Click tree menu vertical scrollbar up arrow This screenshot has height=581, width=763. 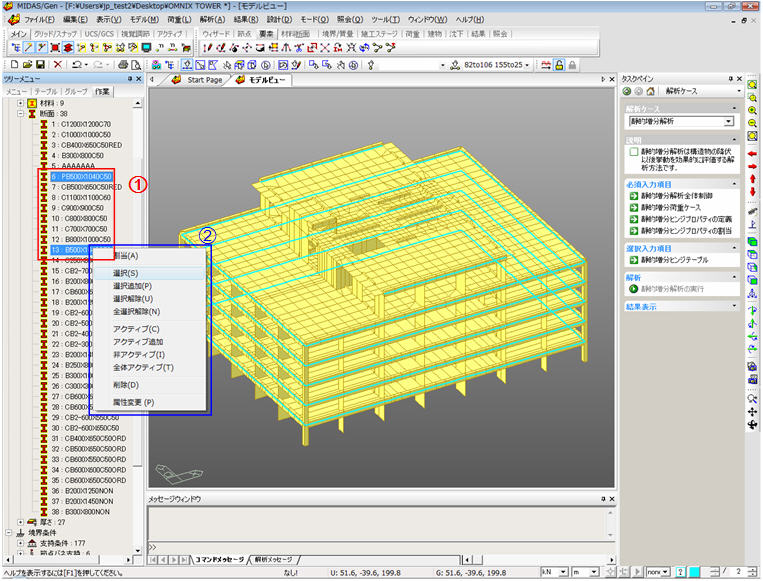coord(138,103)
